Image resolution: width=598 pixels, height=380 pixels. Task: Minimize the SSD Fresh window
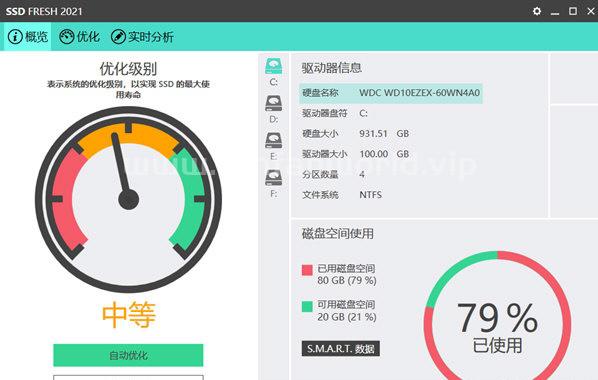pos(555,11)
